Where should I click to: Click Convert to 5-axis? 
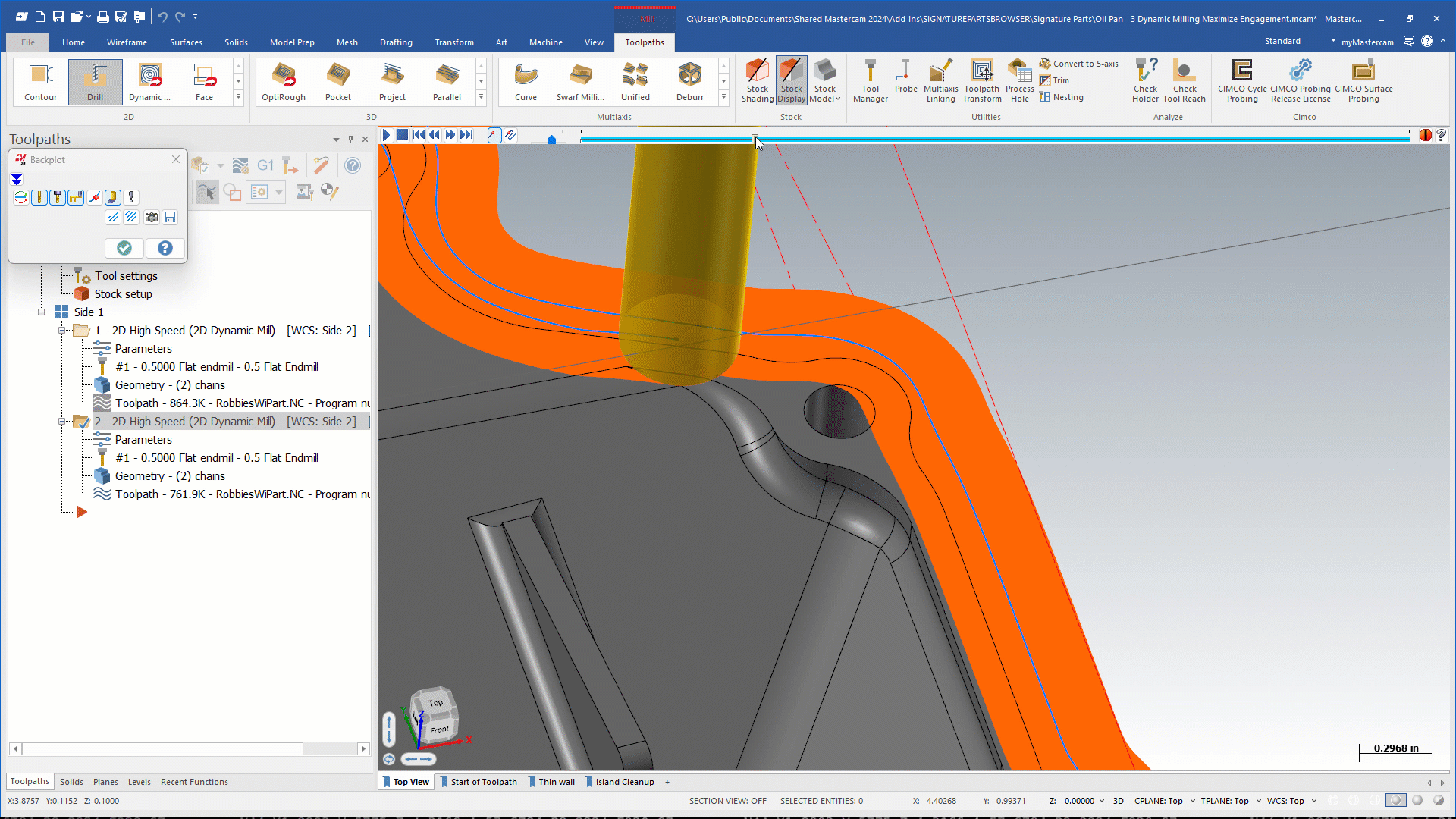1078,64
